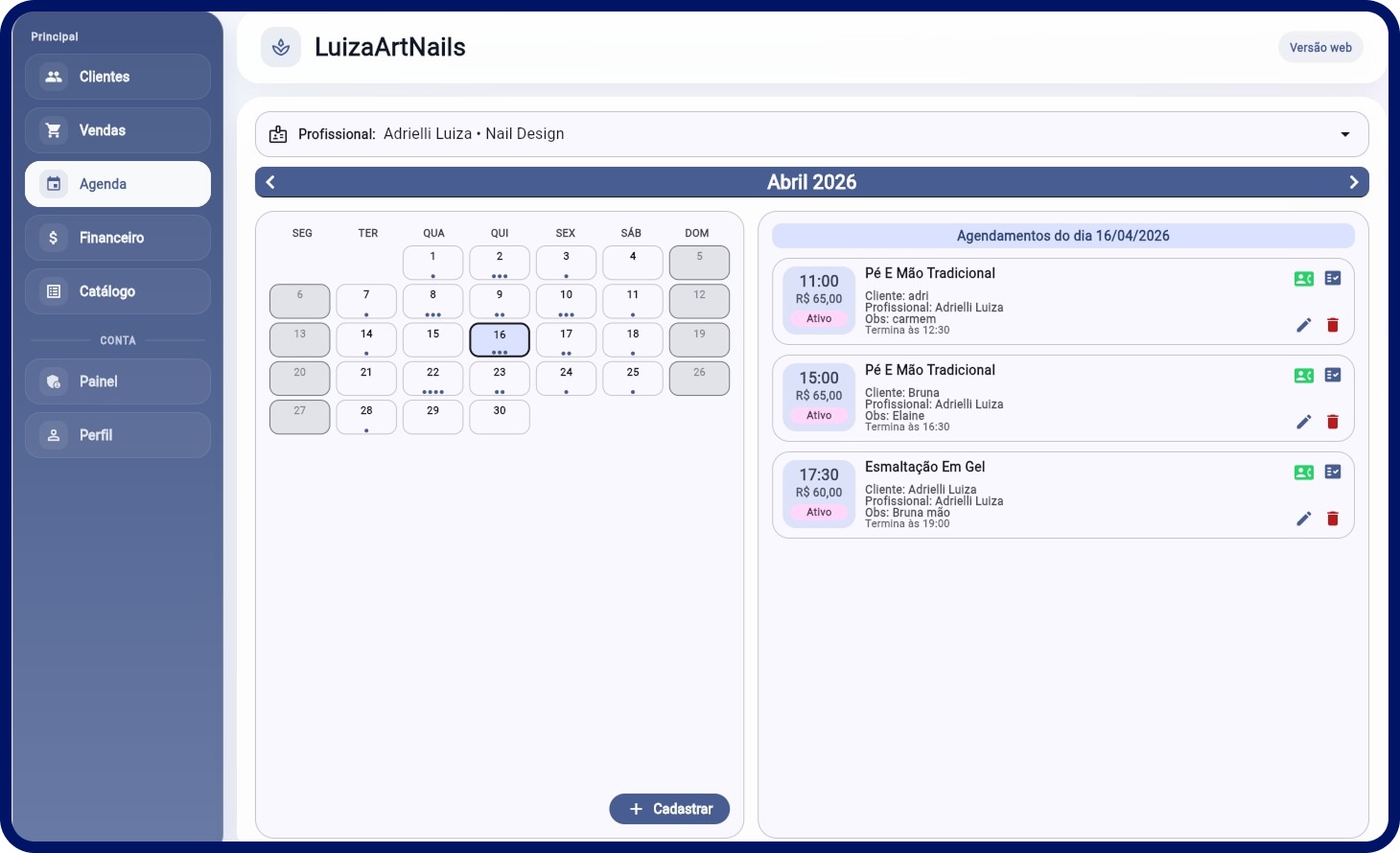Select day 25 in the calendar
Viewport: 1400px width, 853px height.
[633, 379]
